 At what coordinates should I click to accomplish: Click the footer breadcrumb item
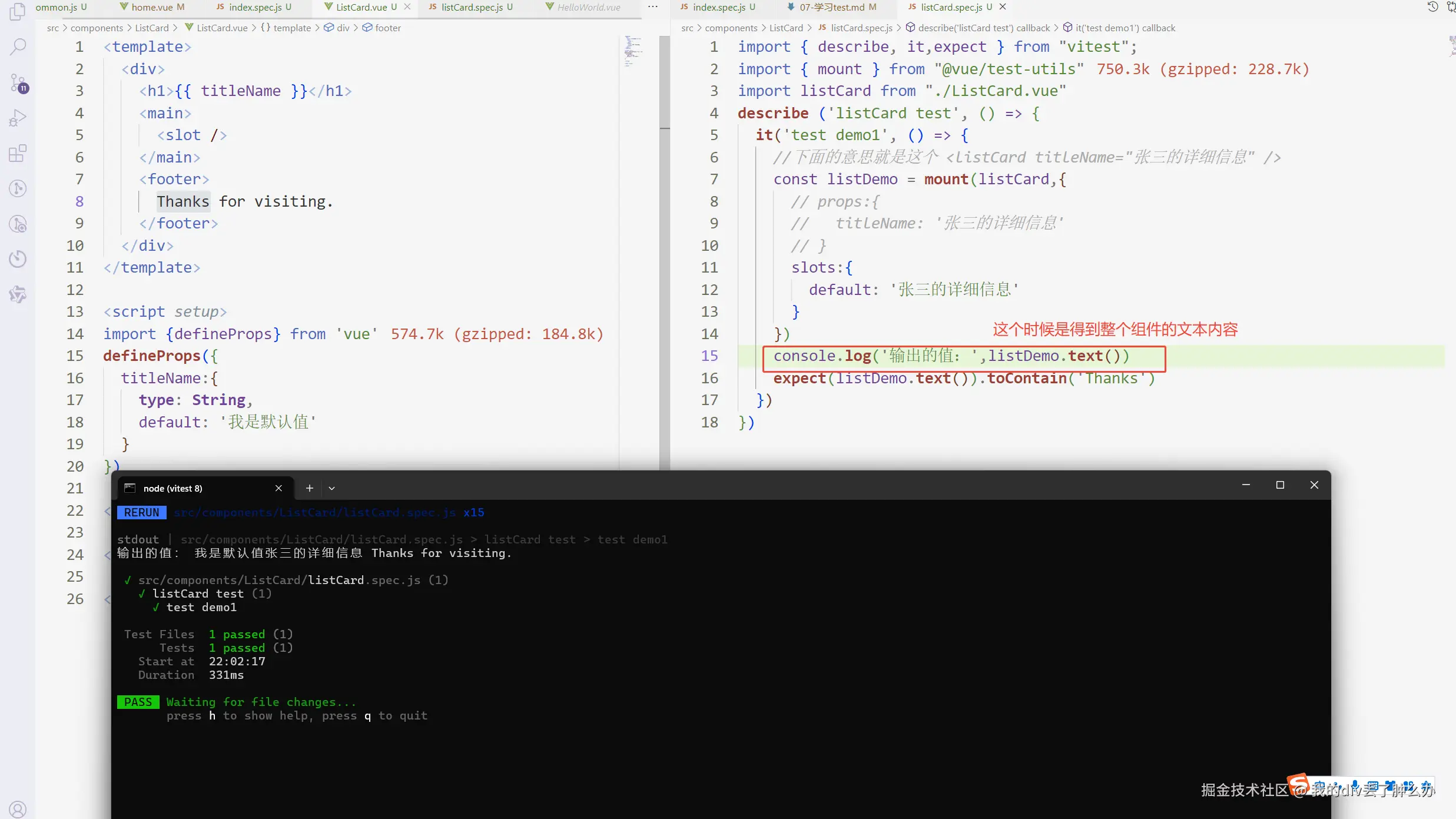(x=387, y=28)
